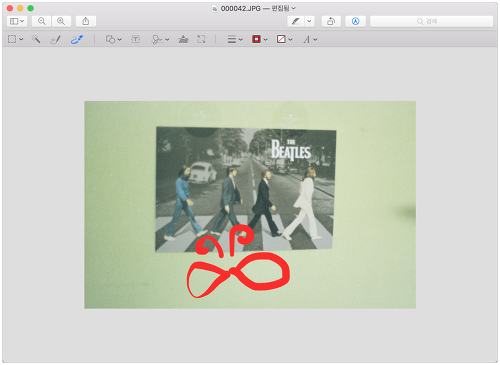
Task: Open the Share menu button
Action: (x=86, y=21)
